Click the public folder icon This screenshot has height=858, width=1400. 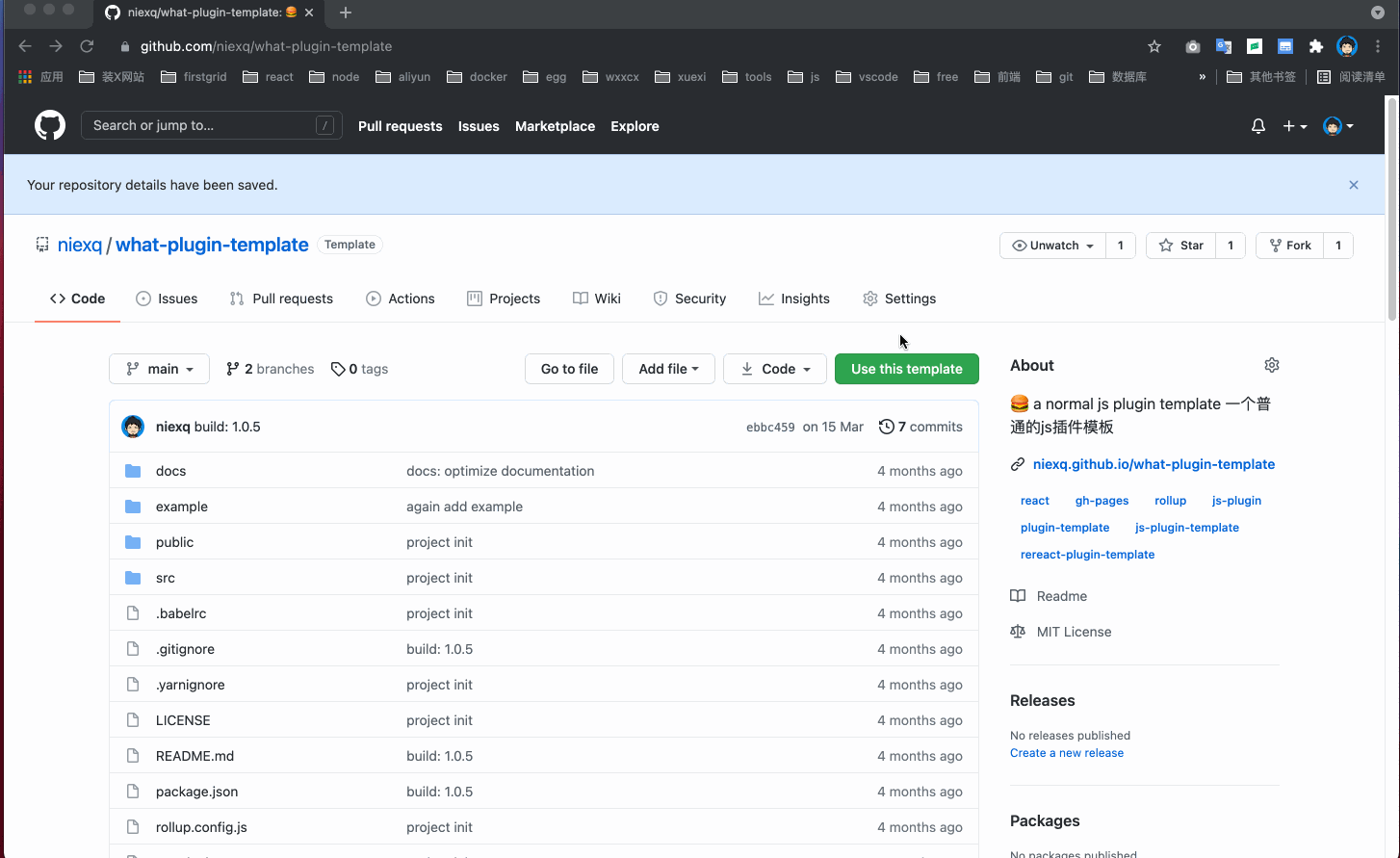pyautogui.click(x=133, y=542)
